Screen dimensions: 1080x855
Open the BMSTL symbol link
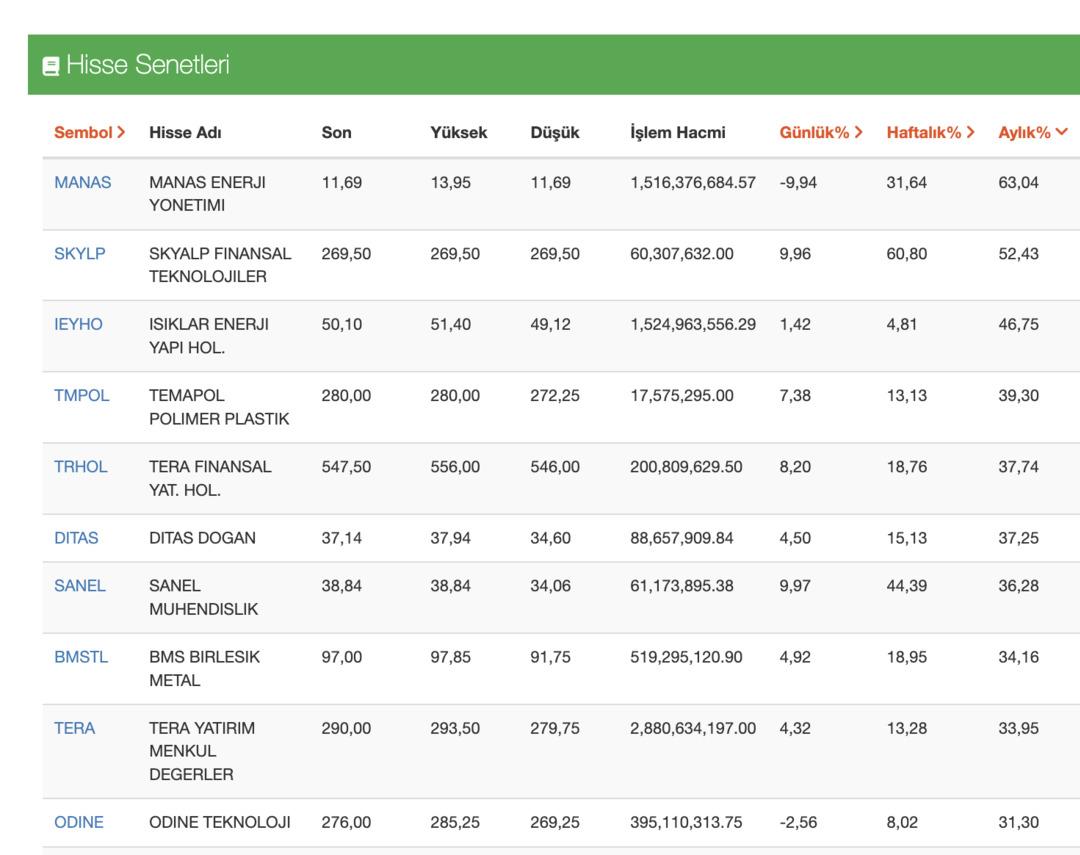[80, 656]
